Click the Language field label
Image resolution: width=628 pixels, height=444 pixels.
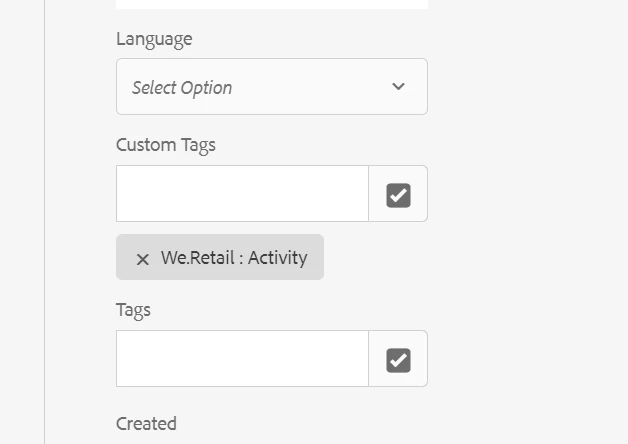pos(154,40)
